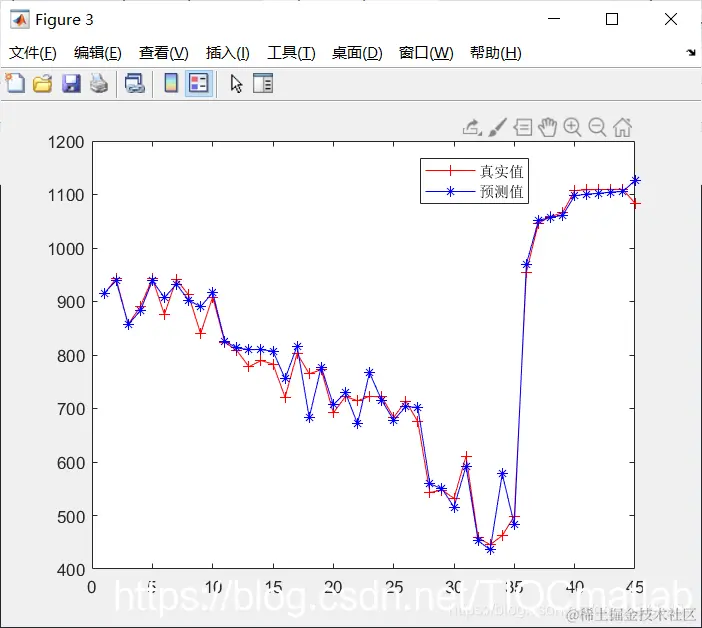The image size is (702, 628).
Task: Select the pan hand tool
Action: click(x=548, y=127)
